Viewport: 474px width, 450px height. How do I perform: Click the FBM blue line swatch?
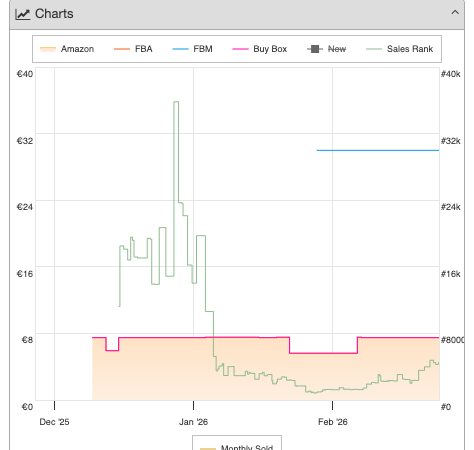tap(180, 49)
